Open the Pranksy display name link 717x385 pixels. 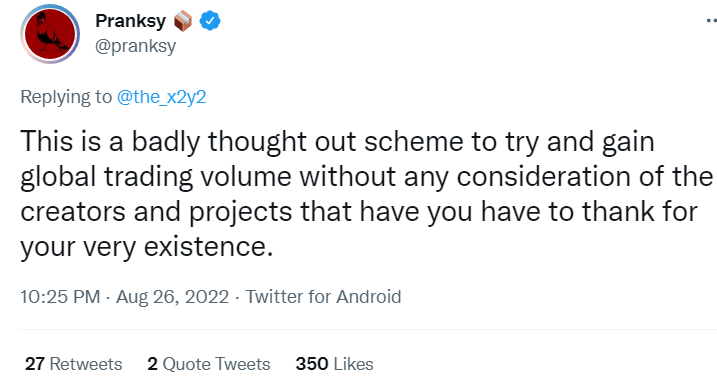coord(130,21)
